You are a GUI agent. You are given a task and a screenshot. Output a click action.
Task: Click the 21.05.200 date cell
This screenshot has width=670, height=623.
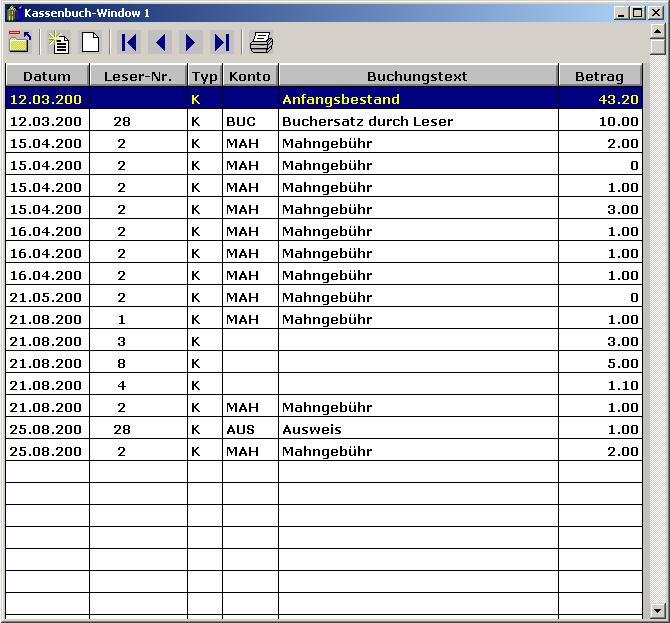[x=47, y=297]
